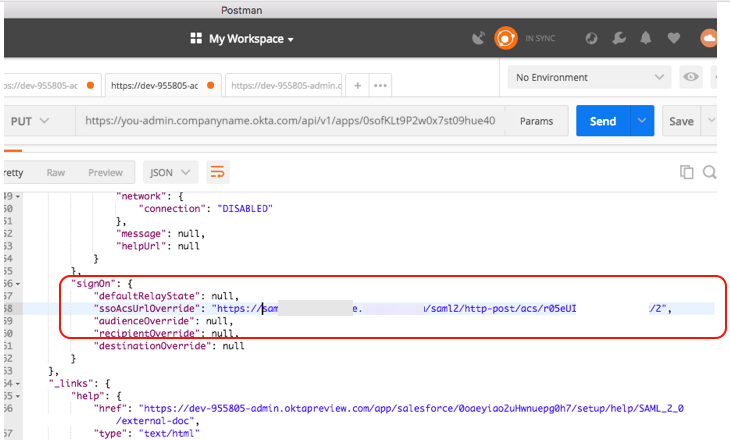Click the orange sync status icon

(506, 38)
